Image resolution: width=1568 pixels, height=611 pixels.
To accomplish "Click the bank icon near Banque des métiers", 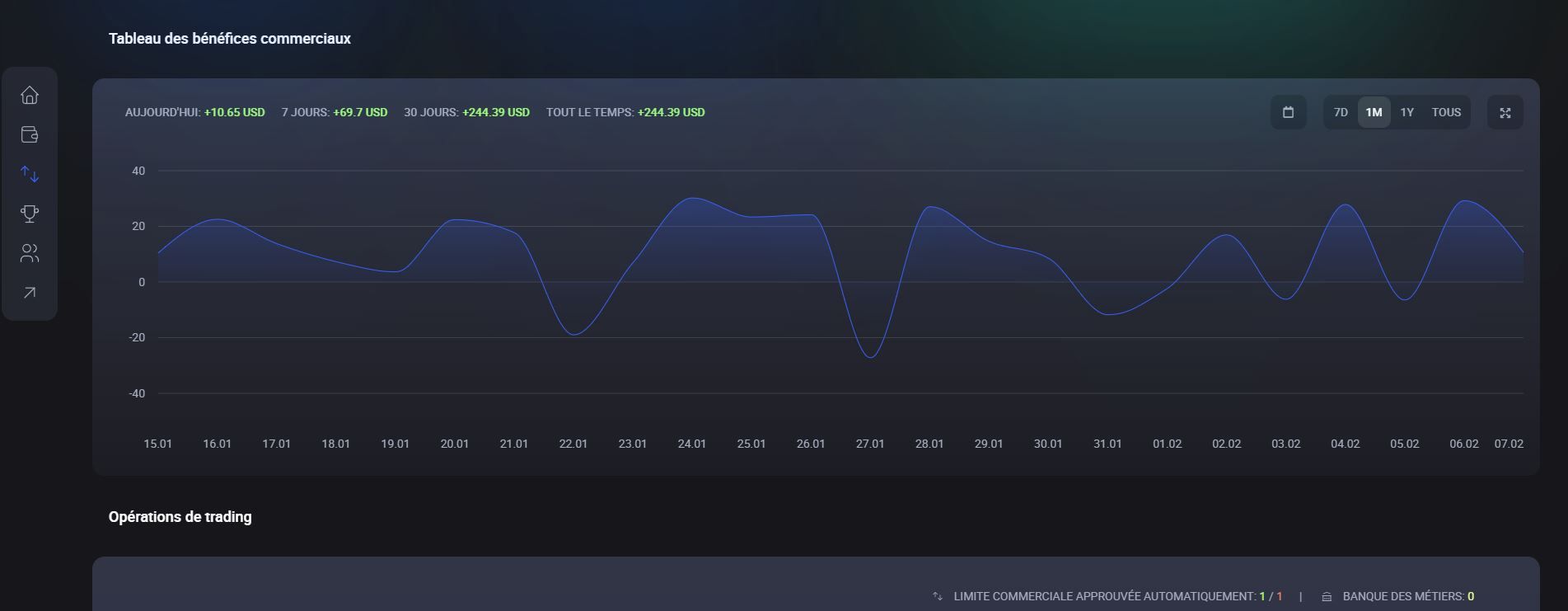I will coord(1327,596).
